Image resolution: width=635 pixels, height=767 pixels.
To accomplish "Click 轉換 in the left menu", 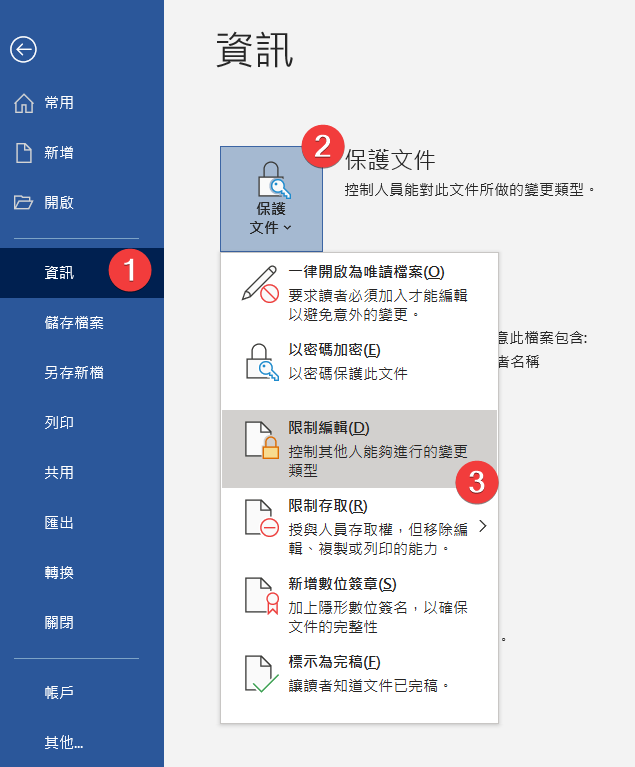I will pos(59,572).
